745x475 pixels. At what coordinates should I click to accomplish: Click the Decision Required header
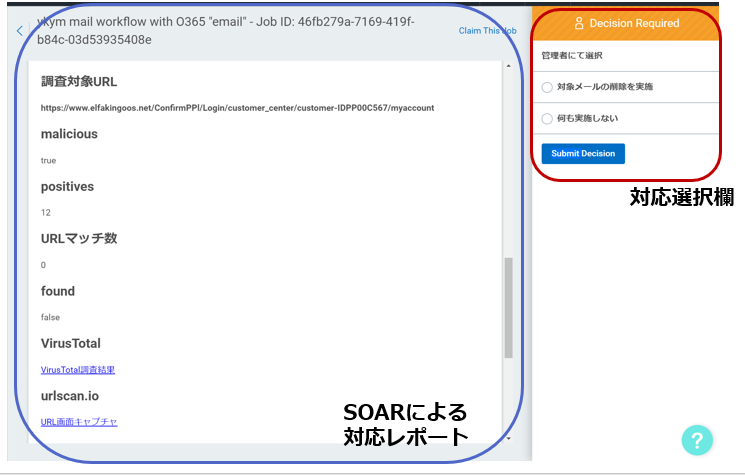tap(625, 23)
